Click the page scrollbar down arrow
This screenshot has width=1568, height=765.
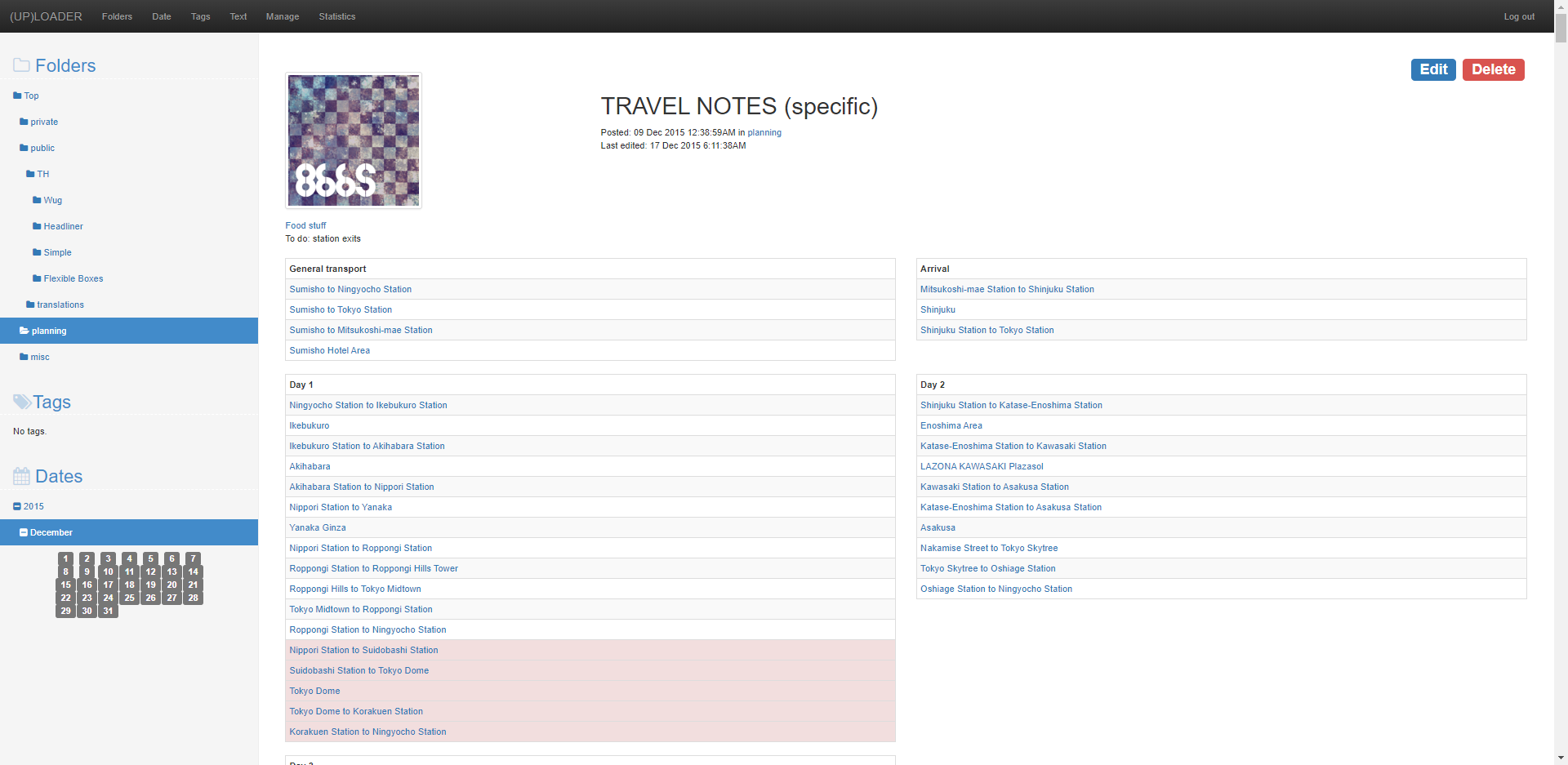point(1561,758)
